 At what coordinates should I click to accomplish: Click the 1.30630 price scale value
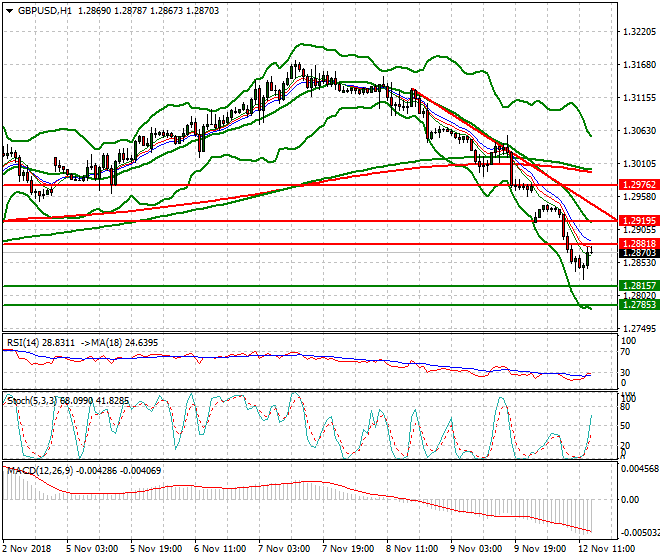[639, 131]
